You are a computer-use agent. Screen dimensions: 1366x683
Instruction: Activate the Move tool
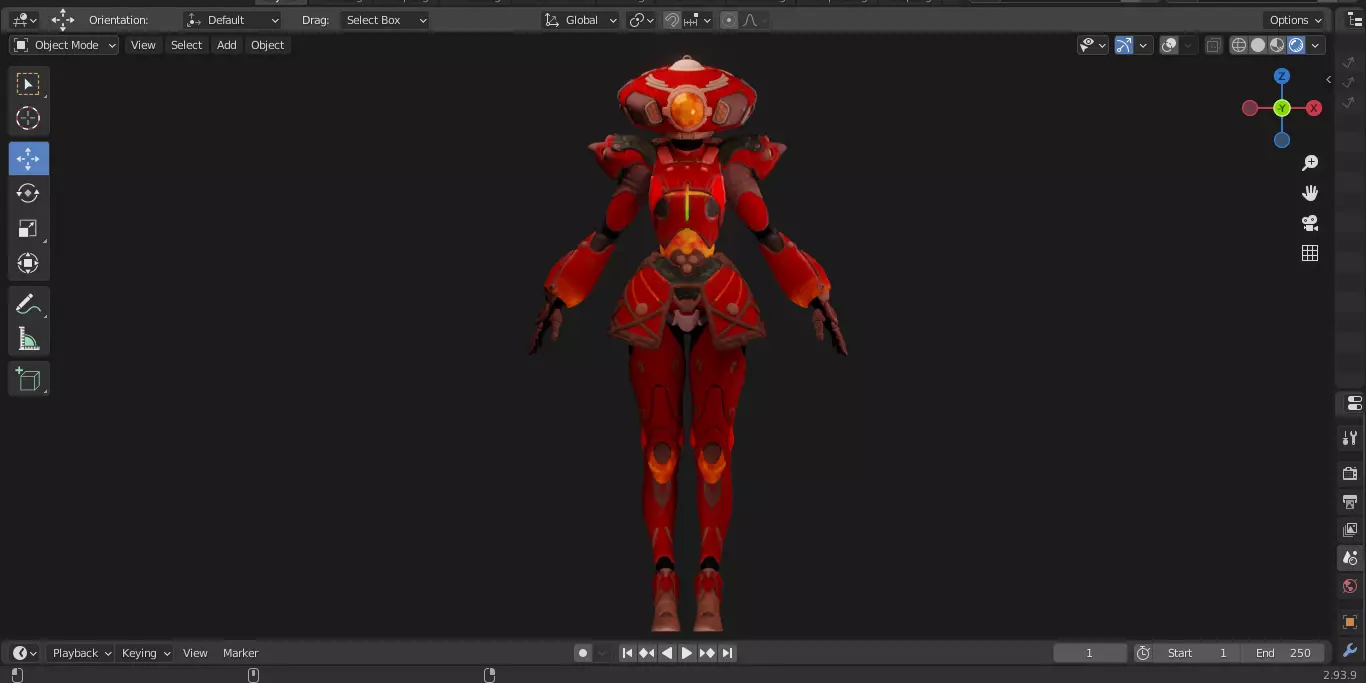click(28, 159)
